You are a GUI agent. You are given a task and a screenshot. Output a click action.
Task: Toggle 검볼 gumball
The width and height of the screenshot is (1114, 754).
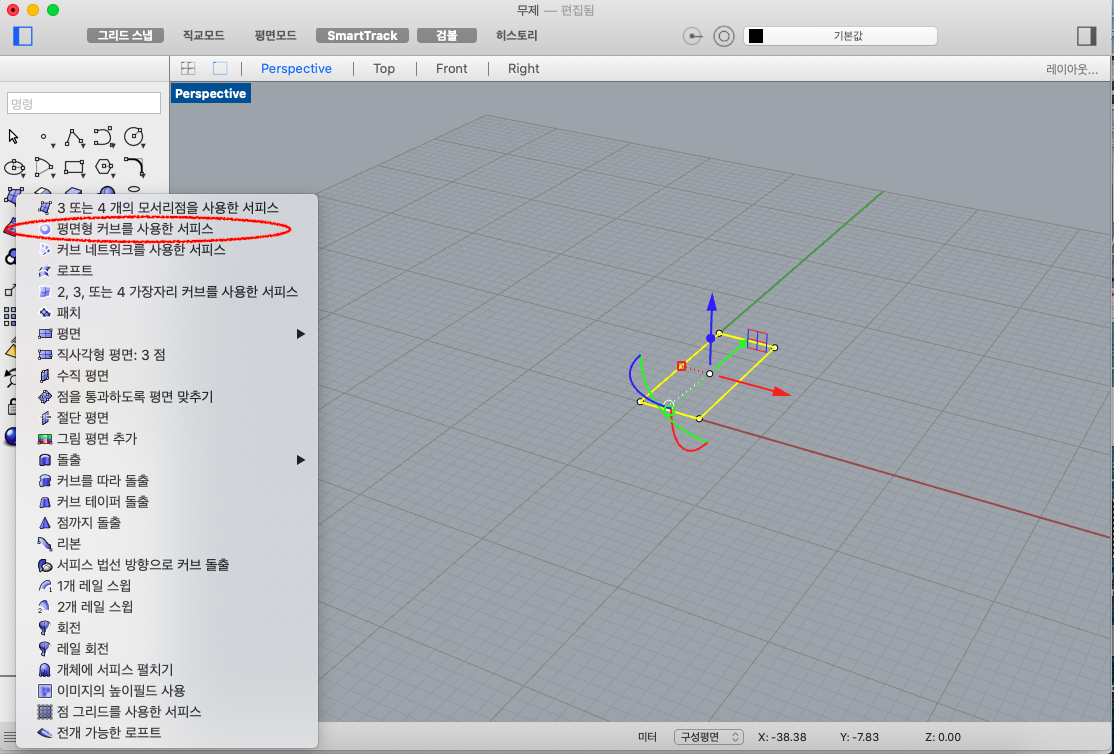(447, 35)
